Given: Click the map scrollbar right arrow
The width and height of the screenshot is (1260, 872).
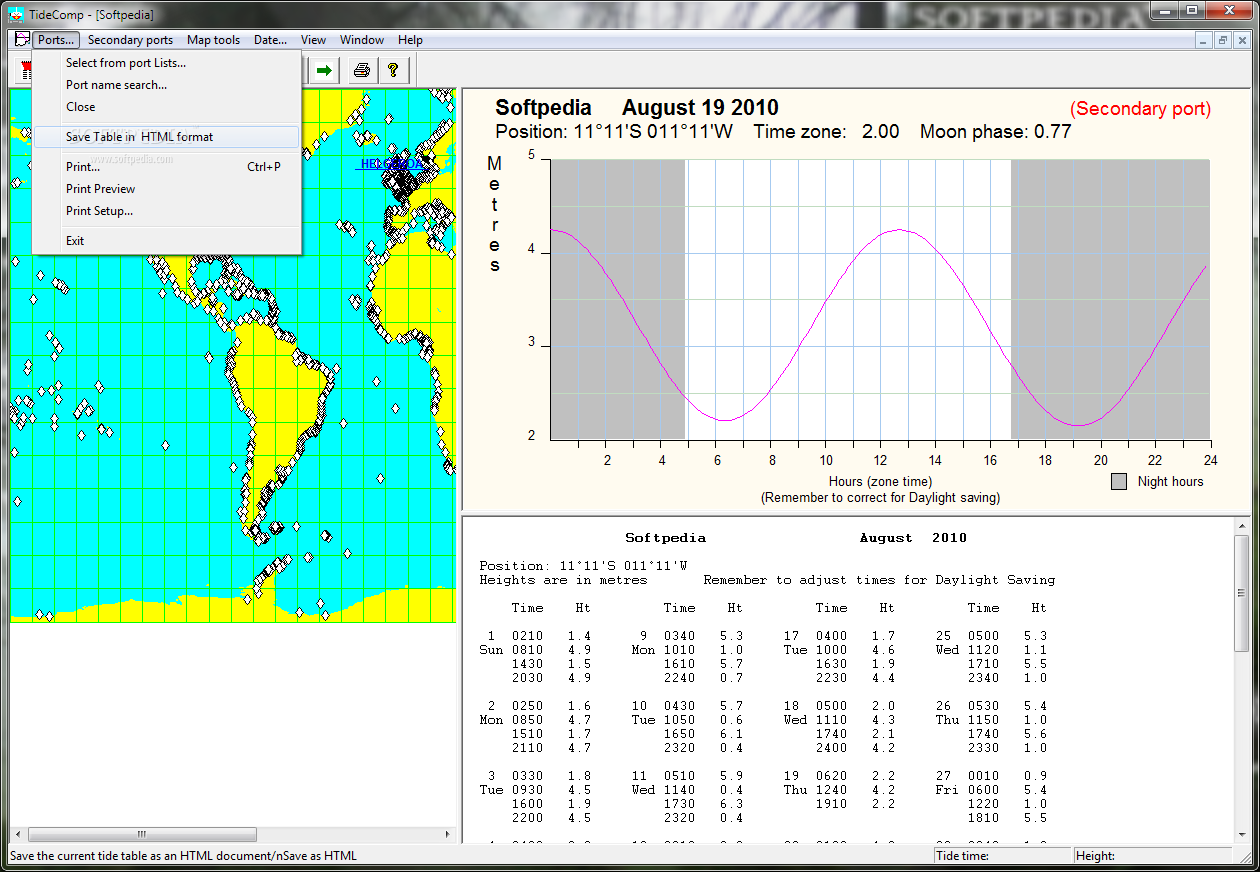Looking at the screenshot, I should 447,834.
